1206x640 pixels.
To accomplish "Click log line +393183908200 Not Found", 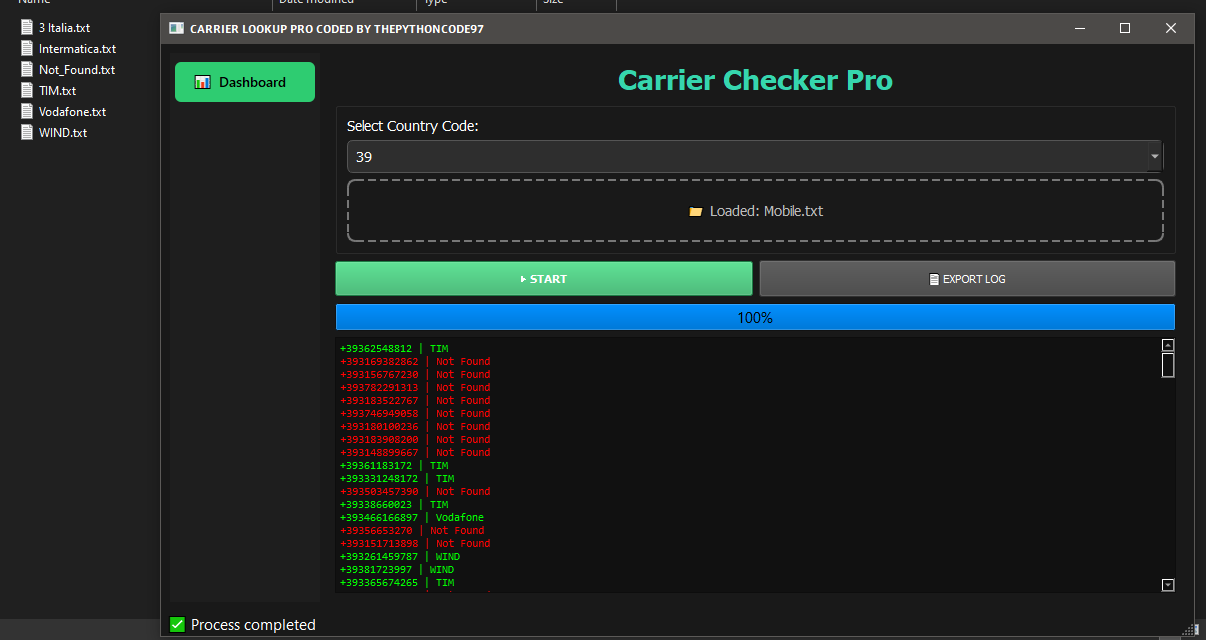I will point(415,440).
